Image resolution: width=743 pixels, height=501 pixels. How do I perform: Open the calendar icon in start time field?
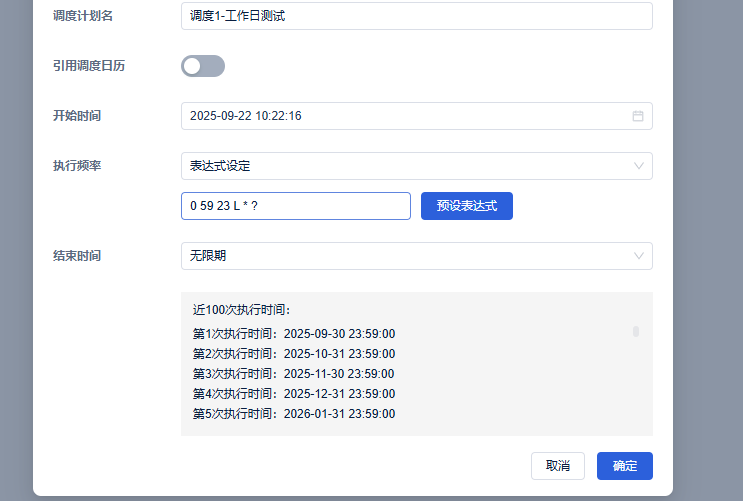point(638,116)
